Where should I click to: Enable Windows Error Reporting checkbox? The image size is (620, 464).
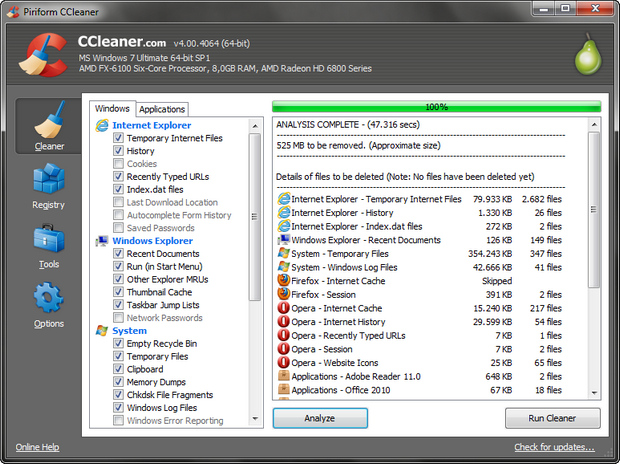point(118,420)
